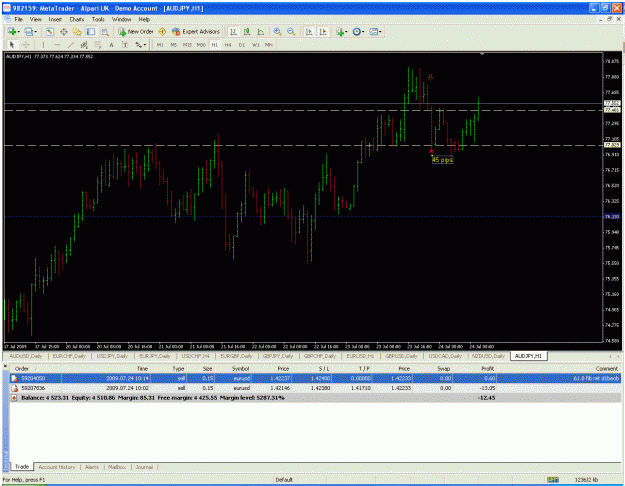Open the Help menu
The image size is (625, 486).
coord(144,19)
